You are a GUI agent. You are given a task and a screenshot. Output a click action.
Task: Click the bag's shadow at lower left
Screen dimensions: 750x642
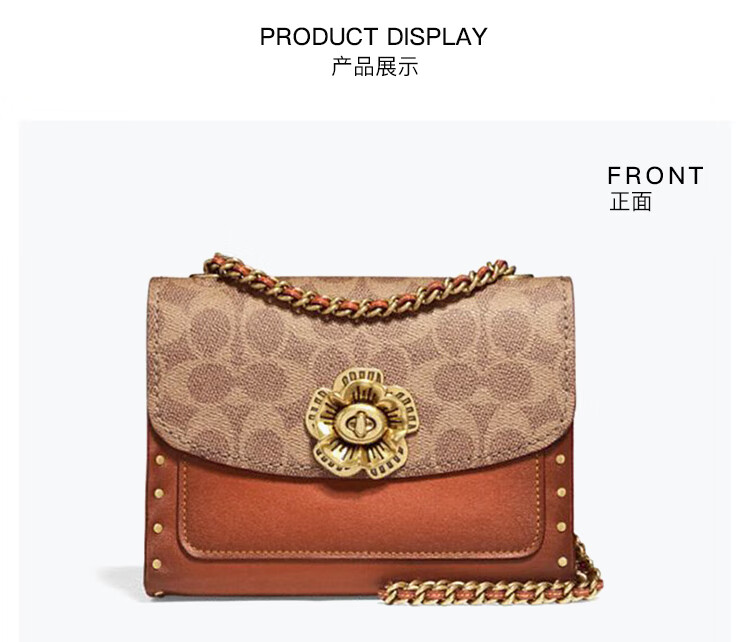[x=123, y=581]
